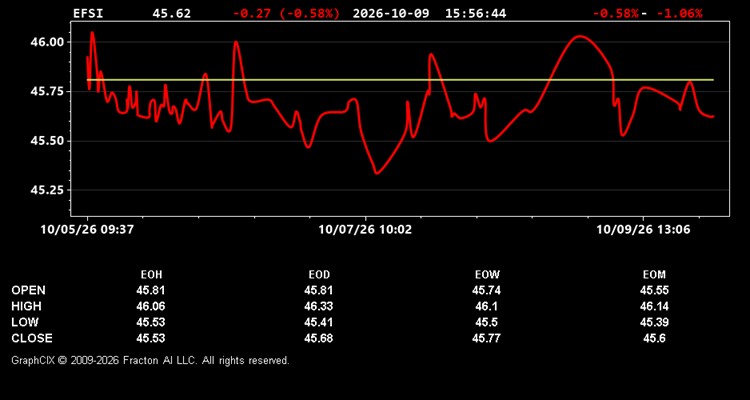
Task: Select the EOH column header
Action: 151,275
